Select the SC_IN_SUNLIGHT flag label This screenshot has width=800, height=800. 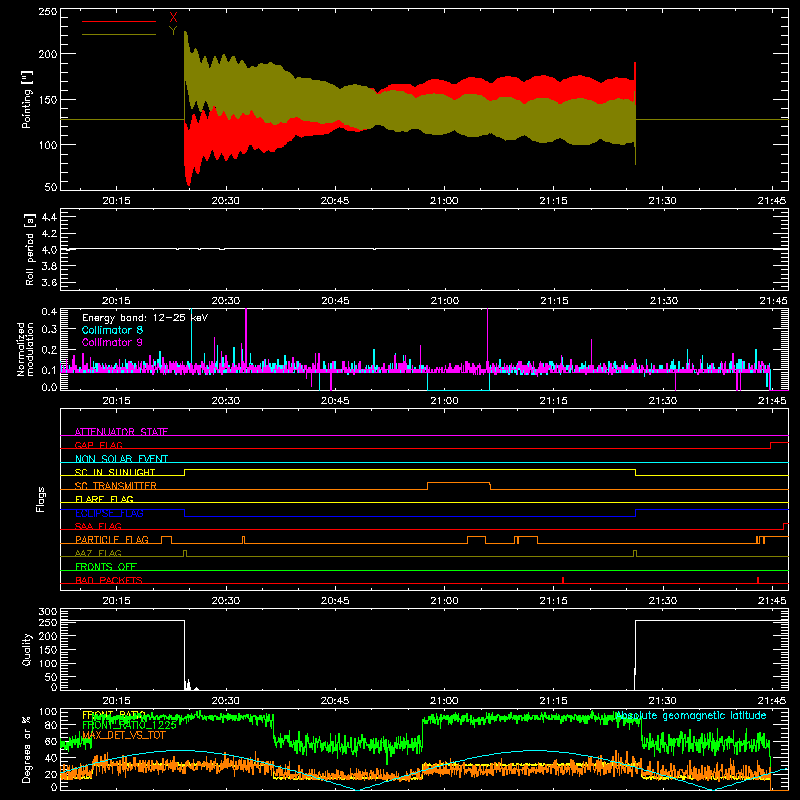tap(115, 472)
